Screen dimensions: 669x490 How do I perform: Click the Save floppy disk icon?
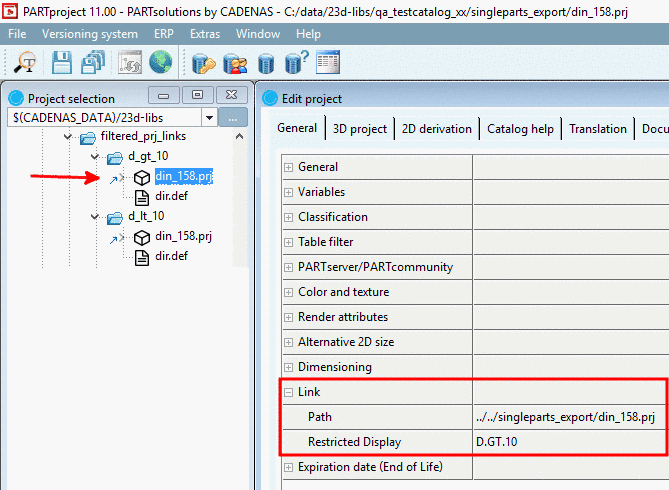[62, 62]
